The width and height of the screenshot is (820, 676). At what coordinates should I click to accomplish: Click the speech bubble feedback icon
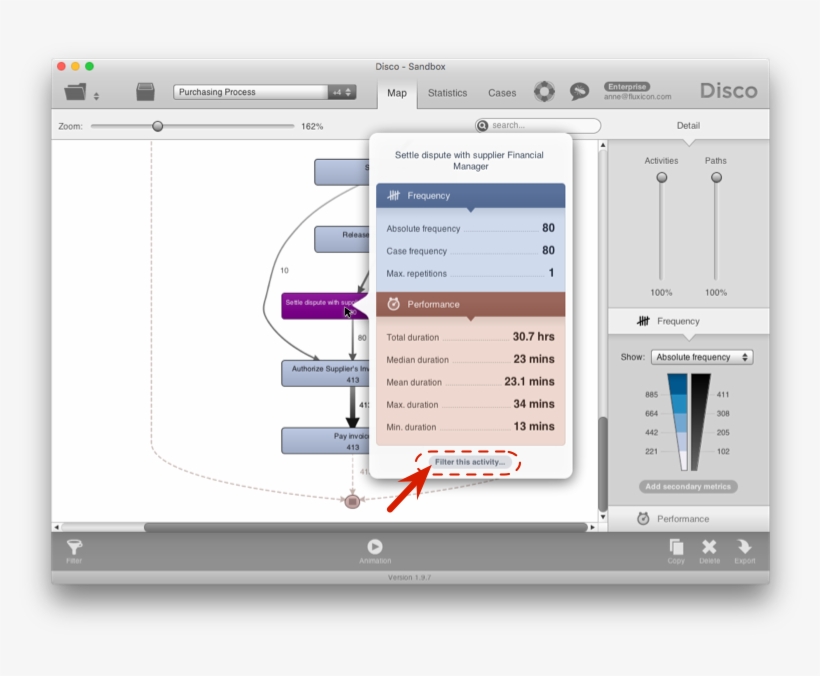(579, 91)
